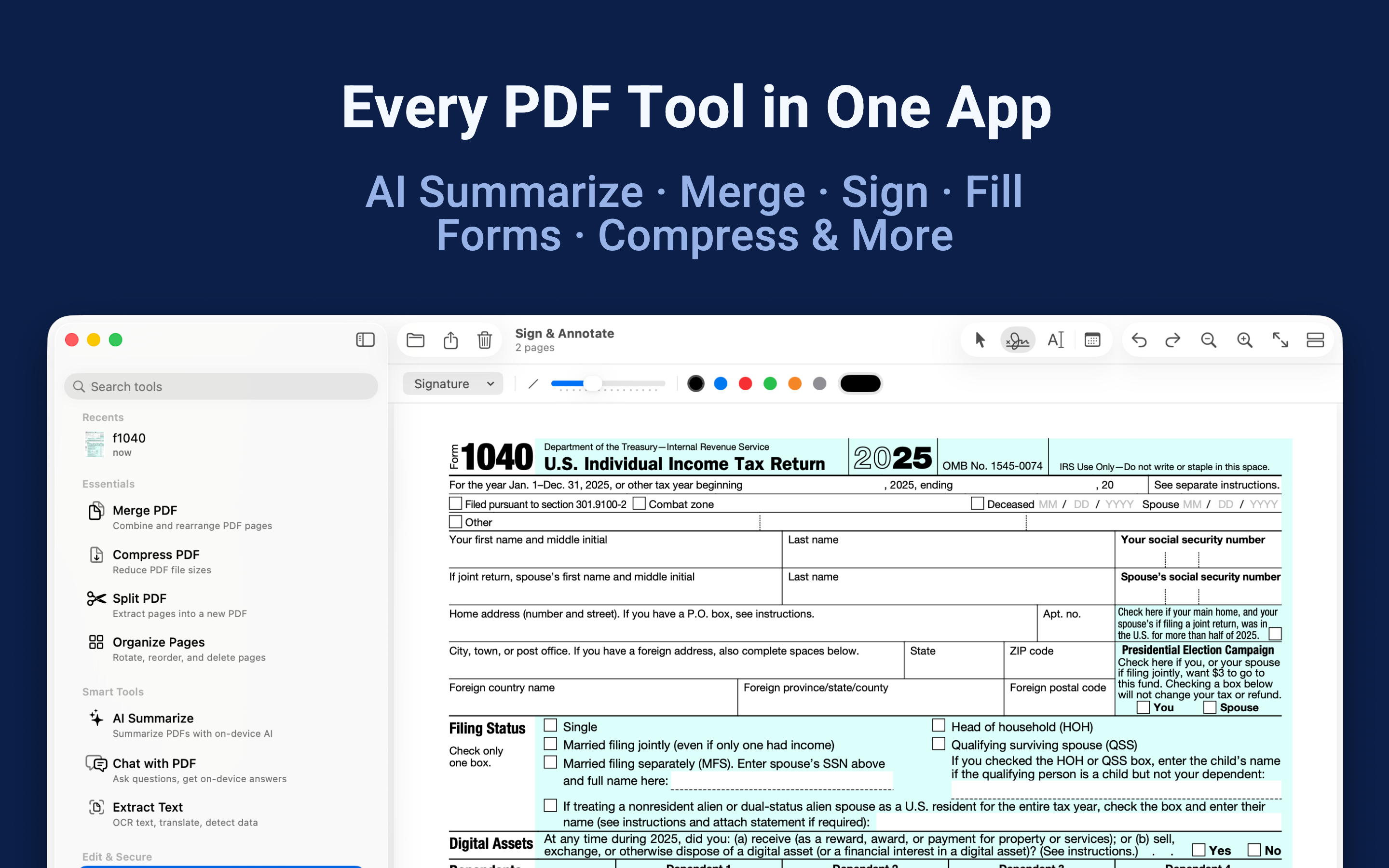
Task: Choose the orange color swatch
Action: click(x=794, y=383)
